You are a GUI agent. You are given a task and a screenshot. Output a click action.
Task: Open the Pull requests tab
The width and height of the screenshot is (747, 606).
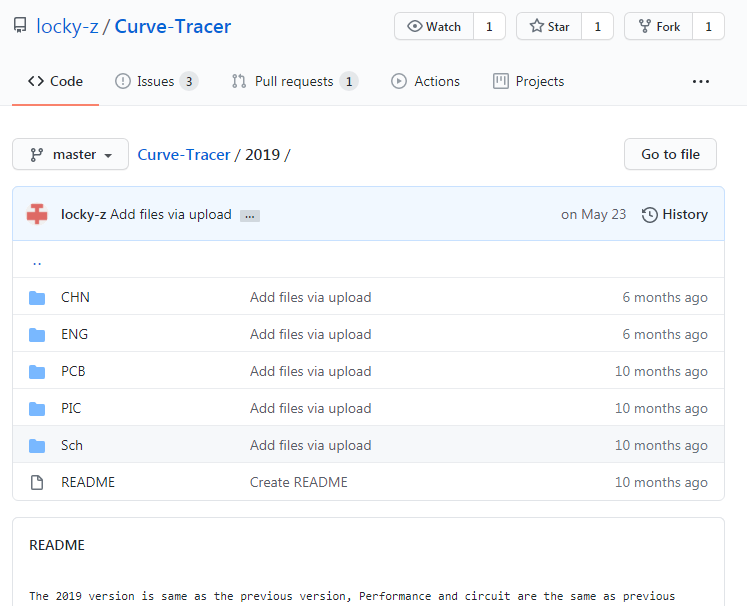tap(294, 81)
